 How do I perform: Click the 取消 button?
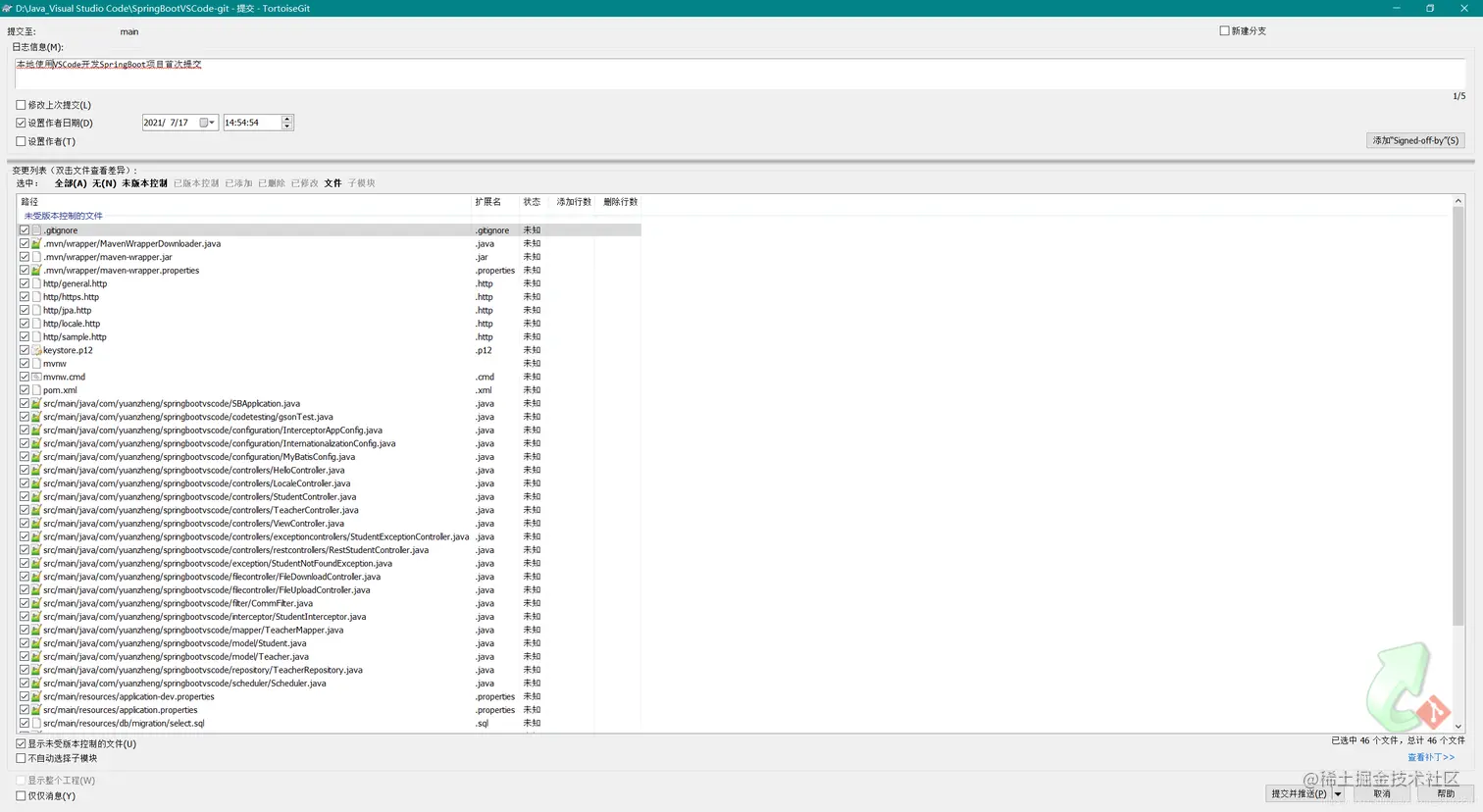click(x=1382, y=794)
